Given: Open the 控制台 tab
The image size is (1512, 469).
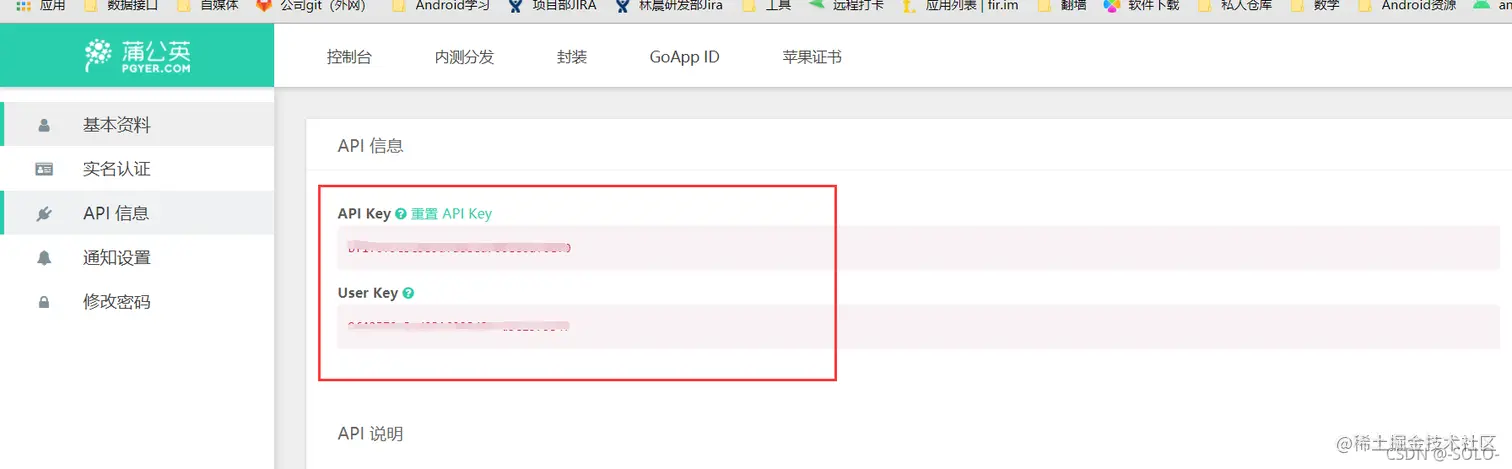Looking at the screenshot, I should pyautogui.click(x=349, y=57).
